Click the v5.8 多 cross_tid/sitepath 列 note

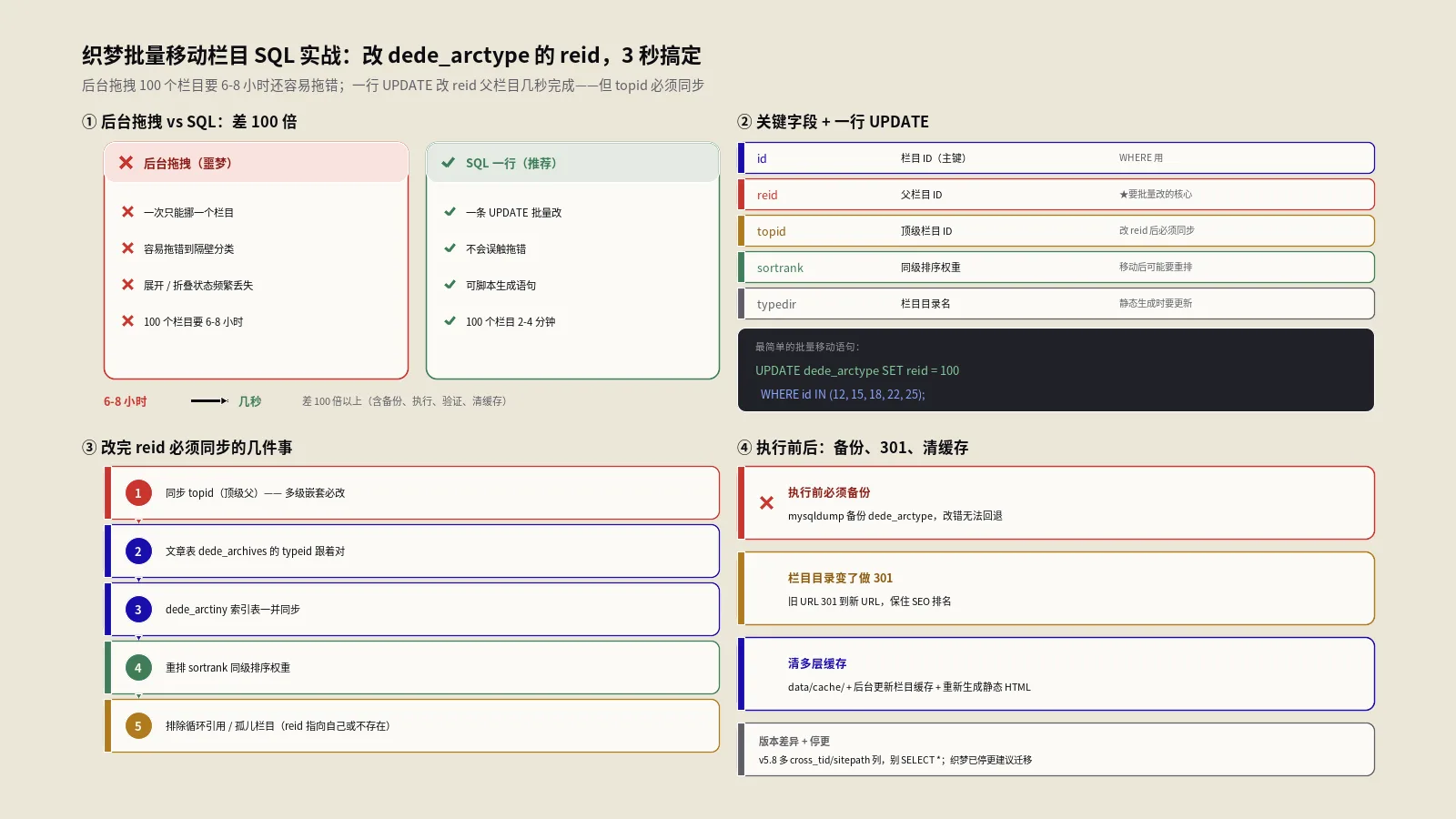(x=895, y=760)
